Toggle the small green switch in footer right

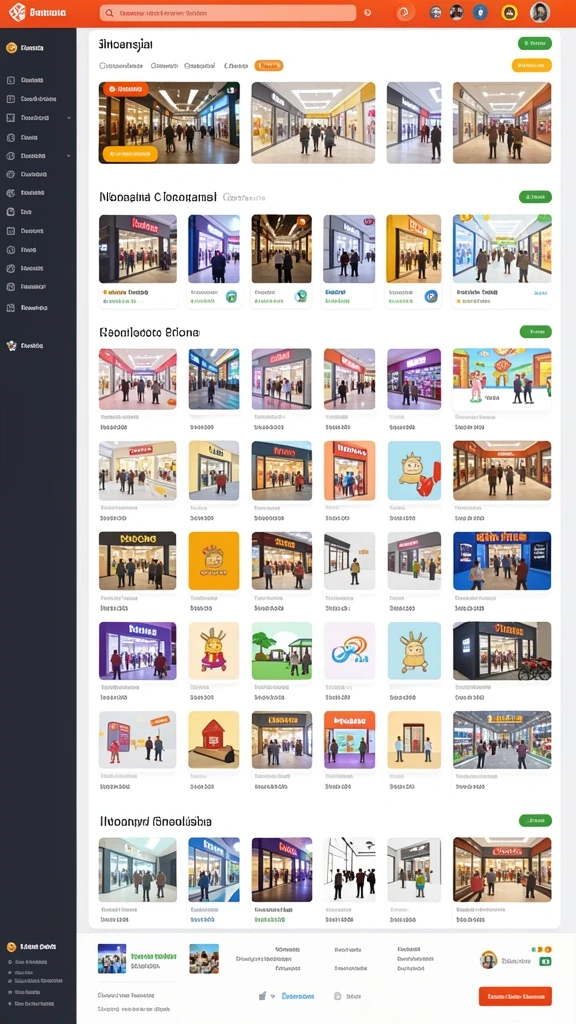(545, 961)
